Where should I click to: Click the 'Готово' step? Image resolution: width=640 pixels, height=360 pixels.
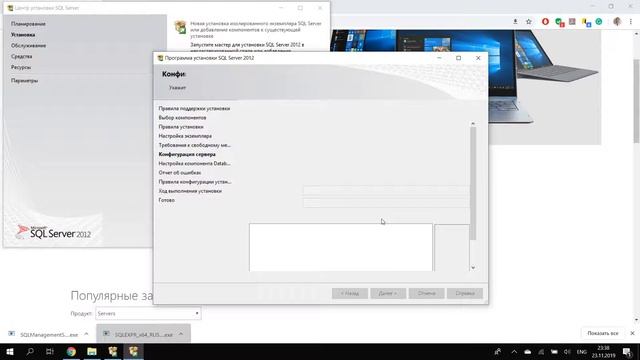167,200
